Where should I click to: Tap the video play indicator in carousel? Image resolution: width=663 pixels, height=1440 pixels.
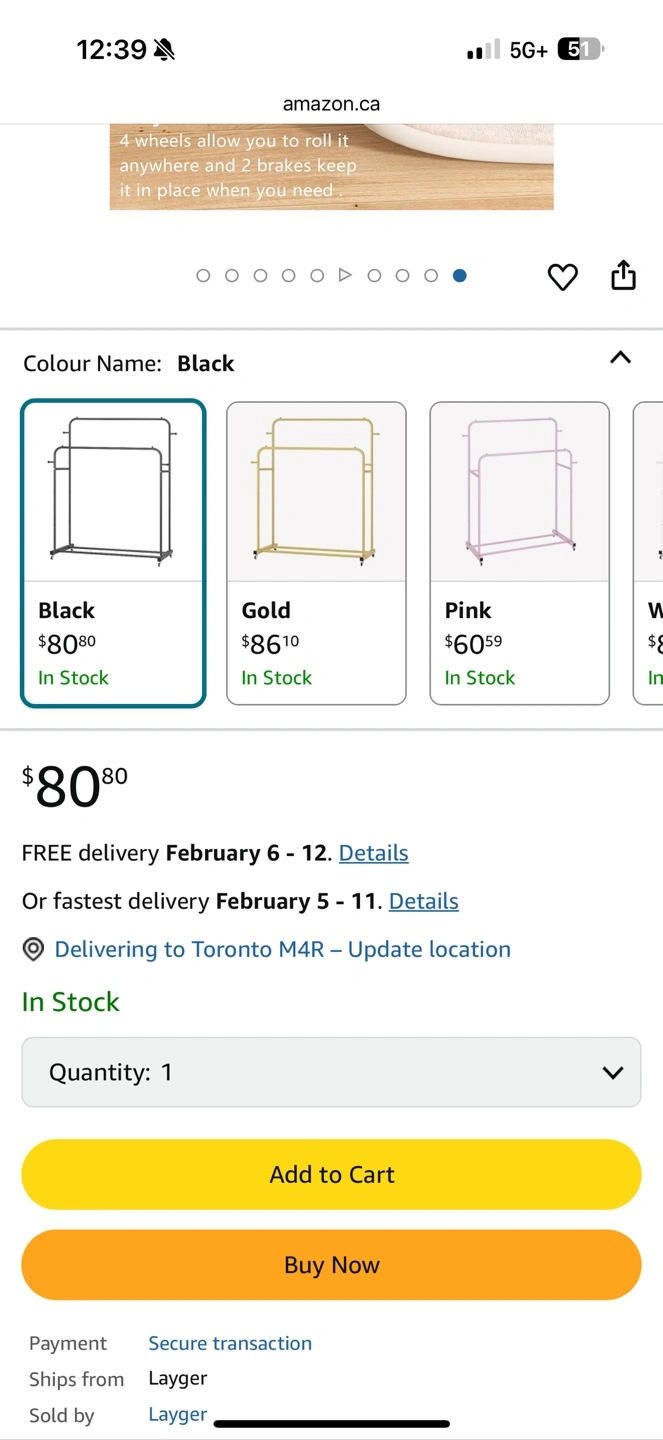pos(345,275)
